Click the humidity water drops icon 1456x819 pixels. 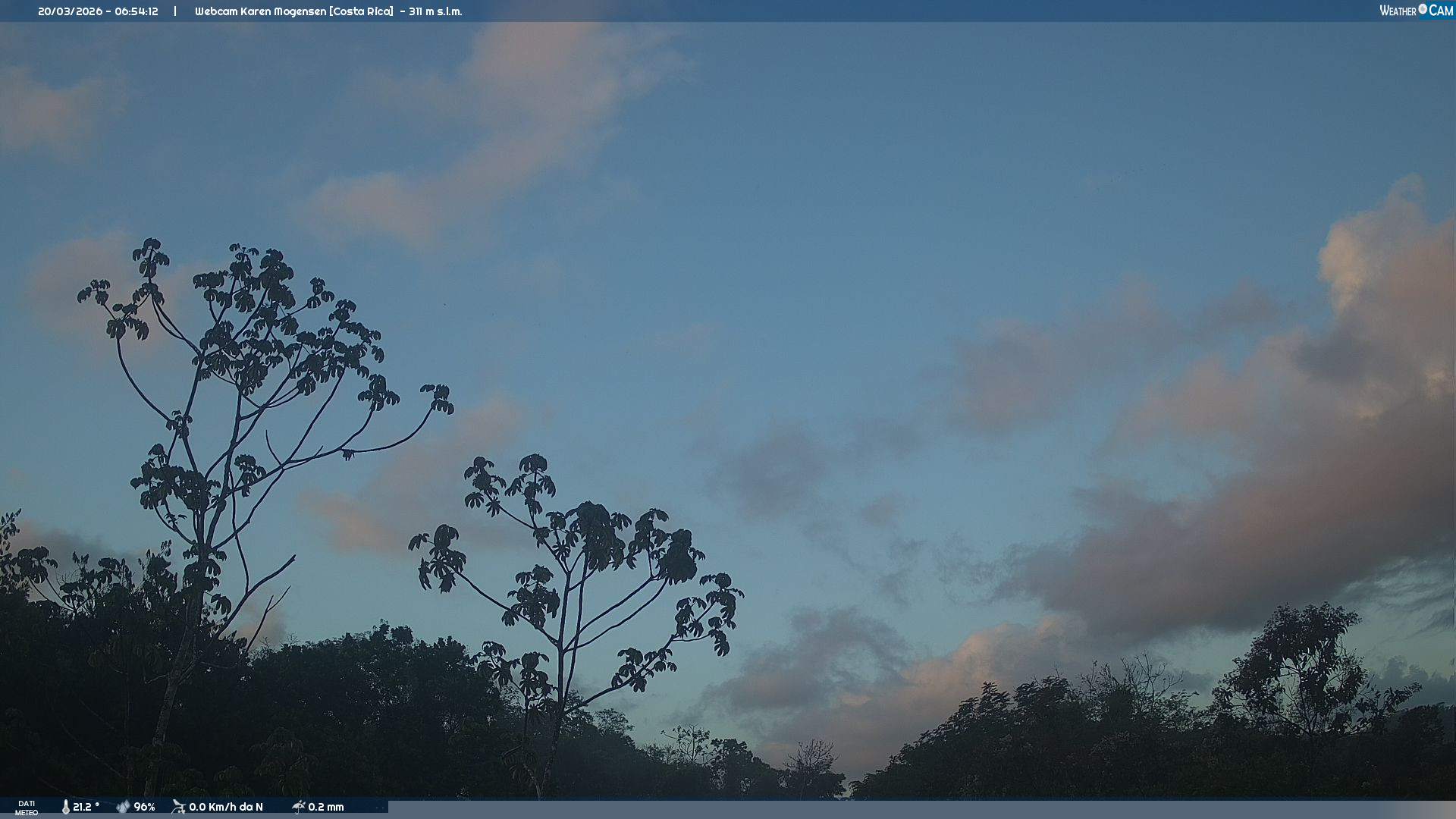[123, 807]
